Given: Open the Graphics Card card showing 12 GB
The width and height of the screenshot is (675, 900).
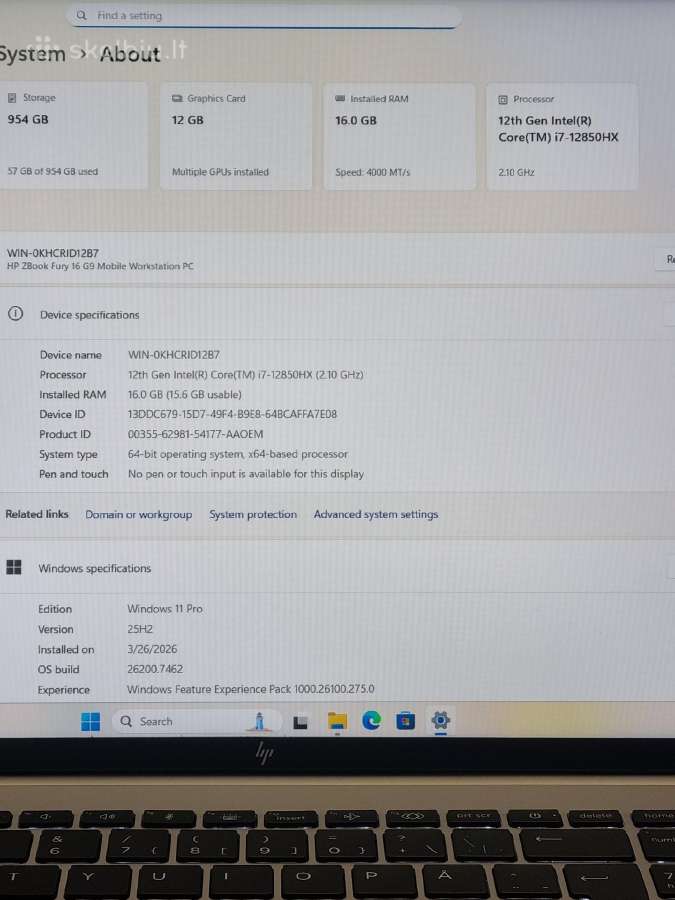Looking at the screenshot, I should 236,136.
